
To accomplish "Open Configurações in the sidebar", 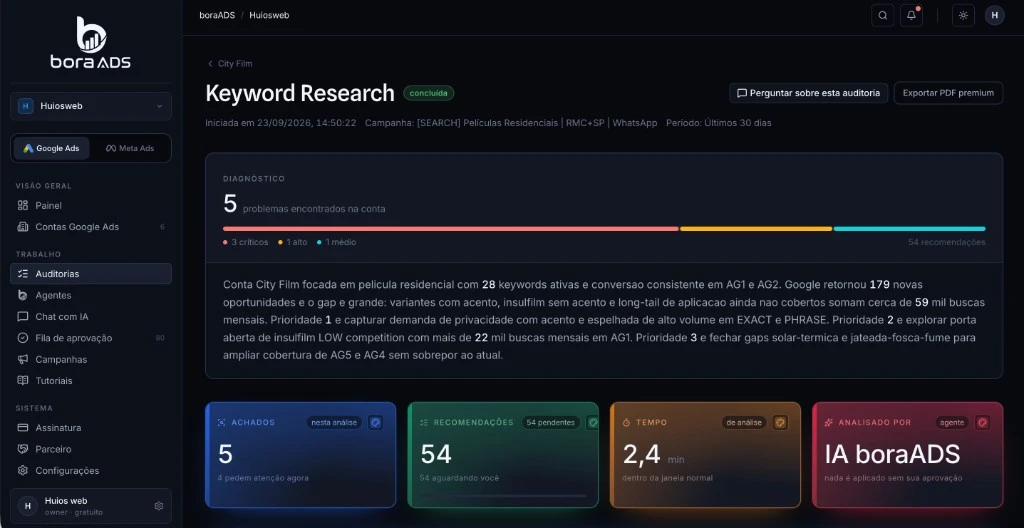I will pos(91,470).
